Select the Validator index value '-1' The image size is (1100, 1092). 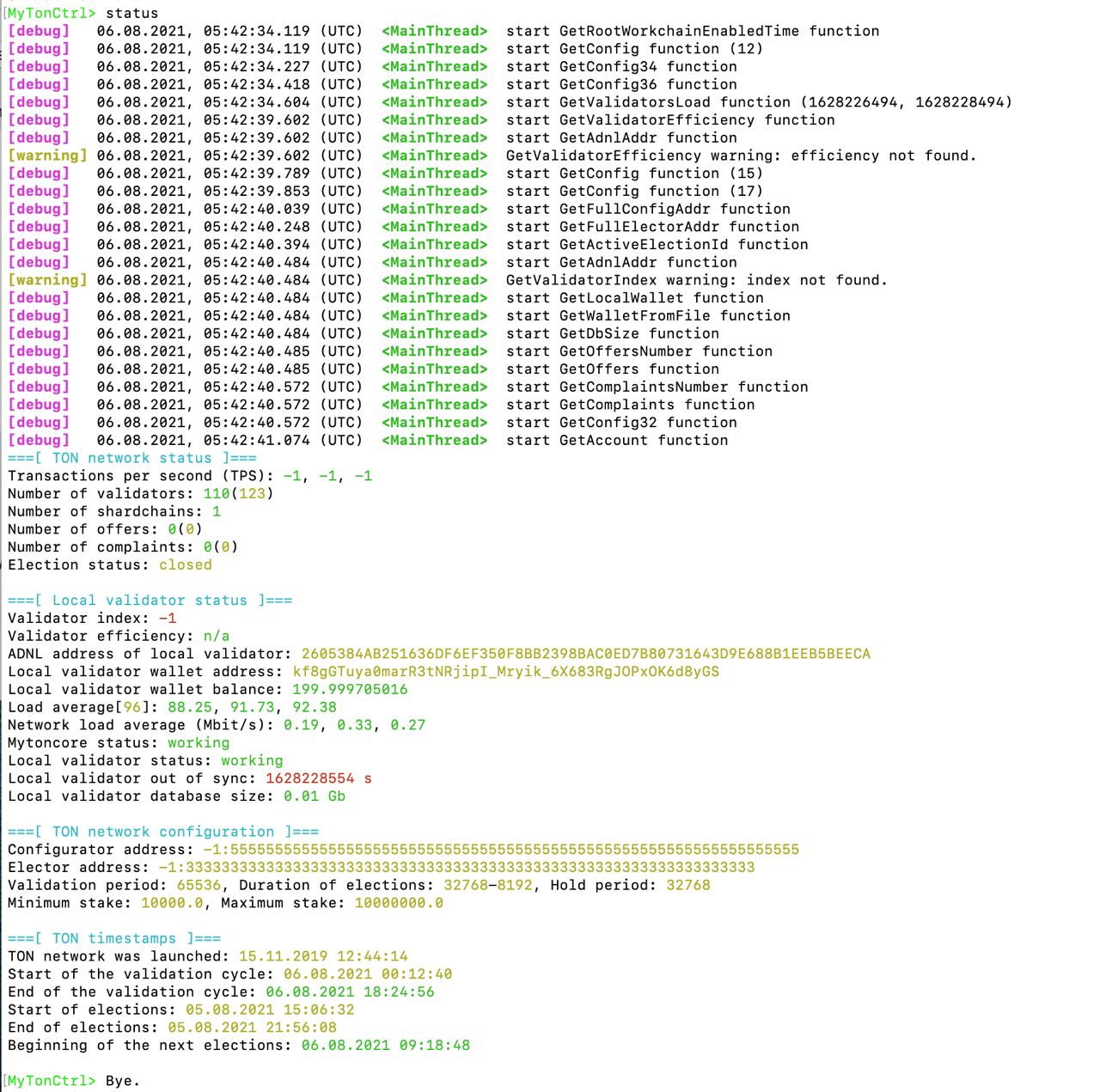[168, 618]
